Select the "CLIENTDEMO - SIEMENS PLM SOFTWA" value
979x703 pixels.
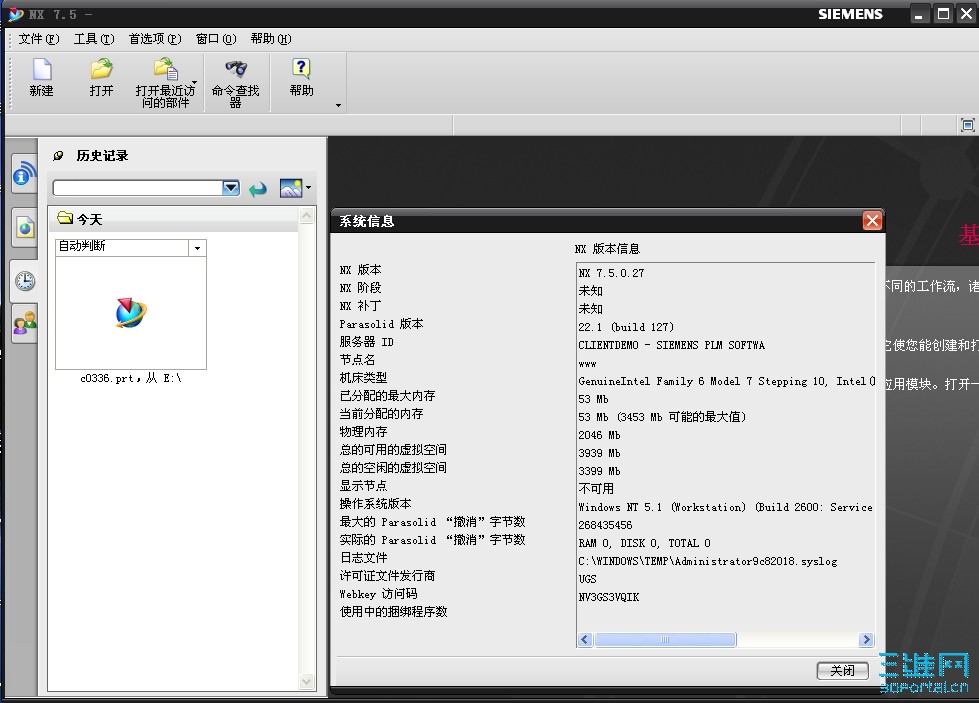coord(671,345)
